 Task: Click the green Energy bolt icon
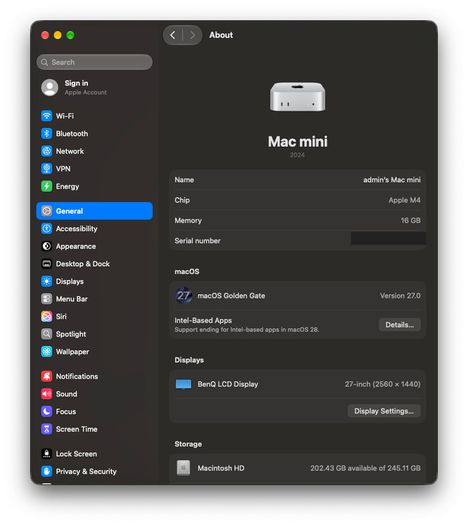[47, 186]
